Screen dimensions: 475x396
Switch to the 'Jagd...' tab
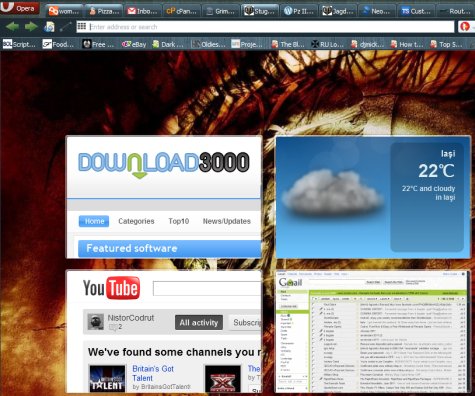[x=338, y=11]
